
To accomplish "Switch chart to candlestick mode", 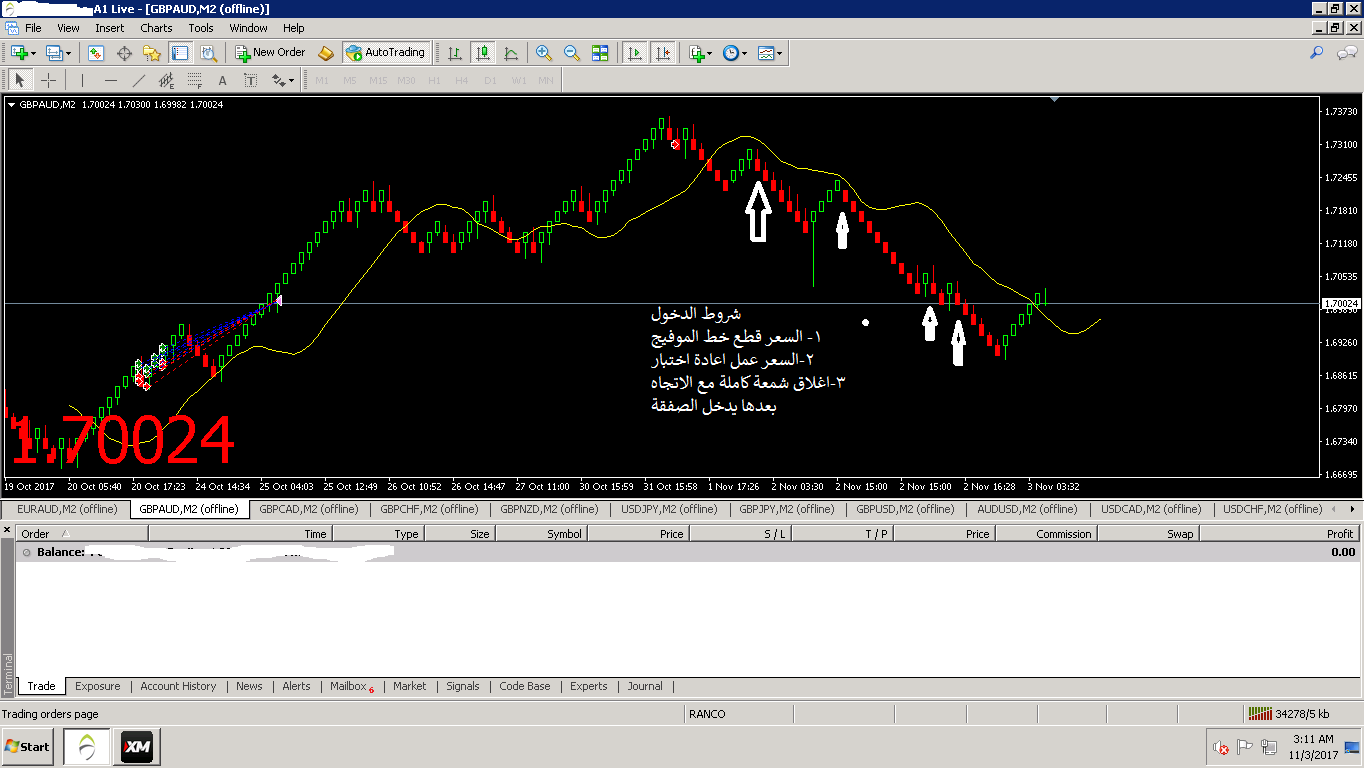I will click(483, 53).
